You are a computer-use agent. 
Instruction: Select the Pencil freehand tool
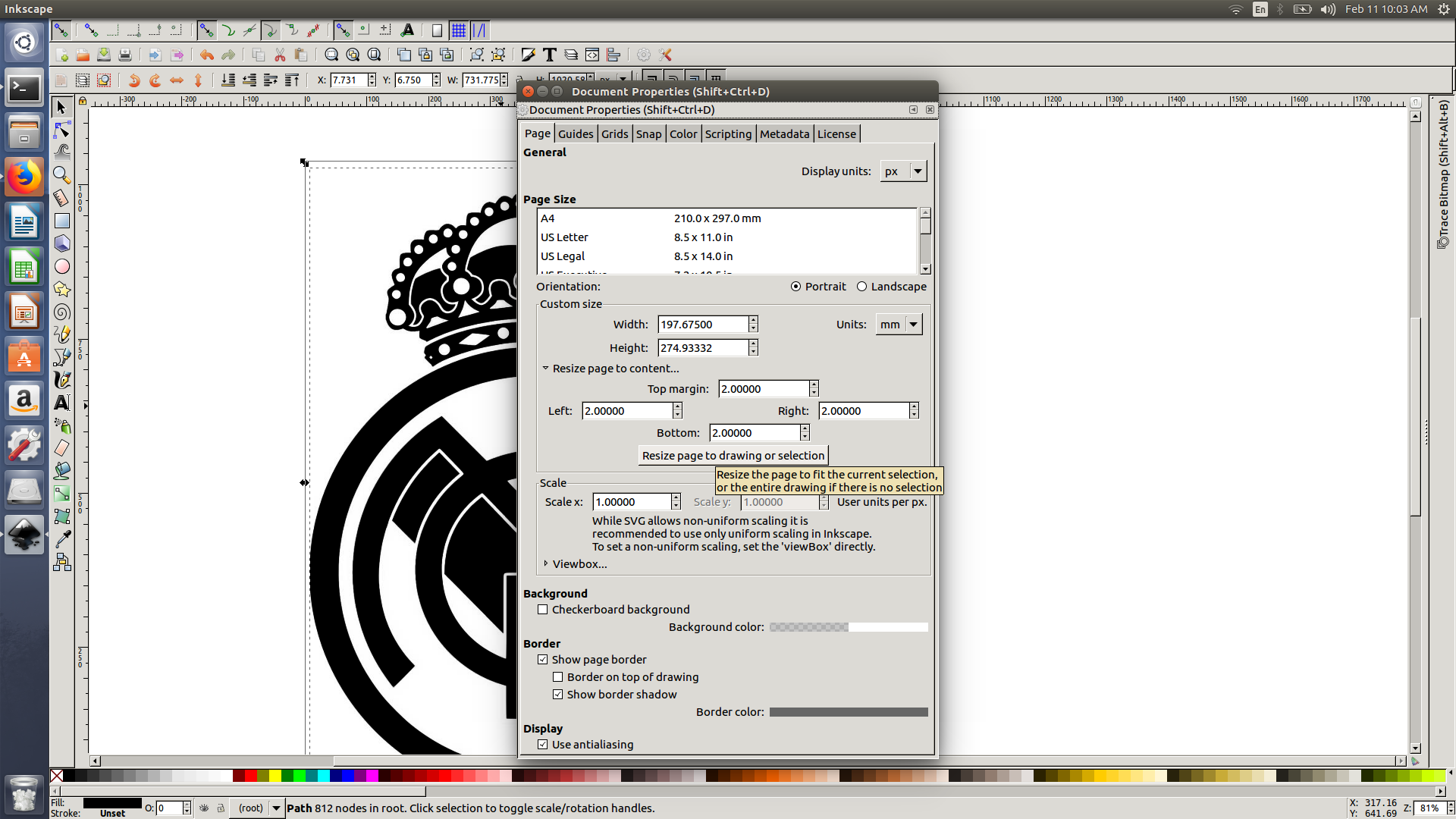pyautogui.click(x=62, y=334)
